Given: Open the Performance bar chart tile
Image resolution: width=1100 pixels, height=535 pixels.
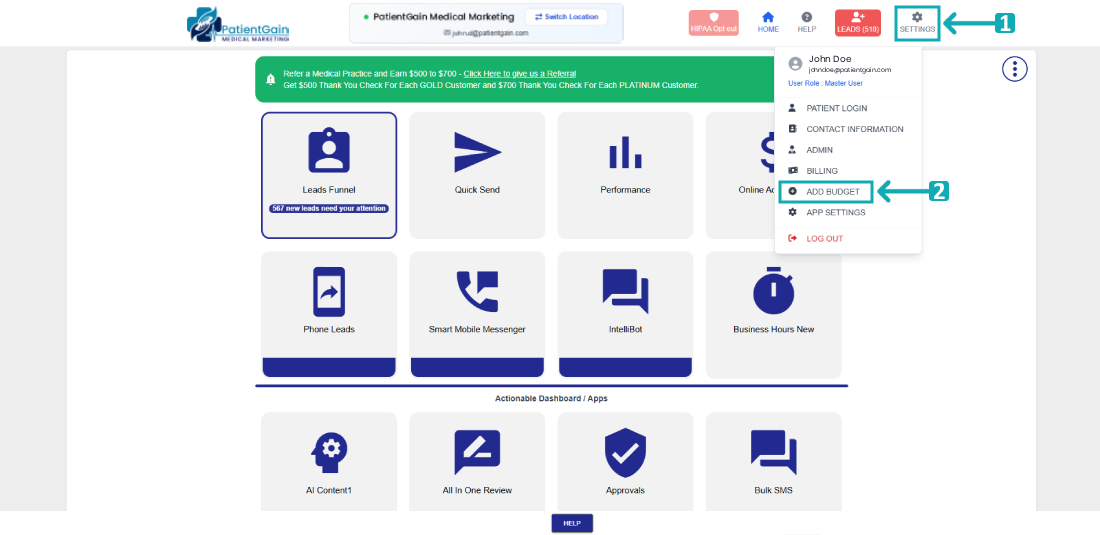Looking at the screenshot, I should [625, 175].
